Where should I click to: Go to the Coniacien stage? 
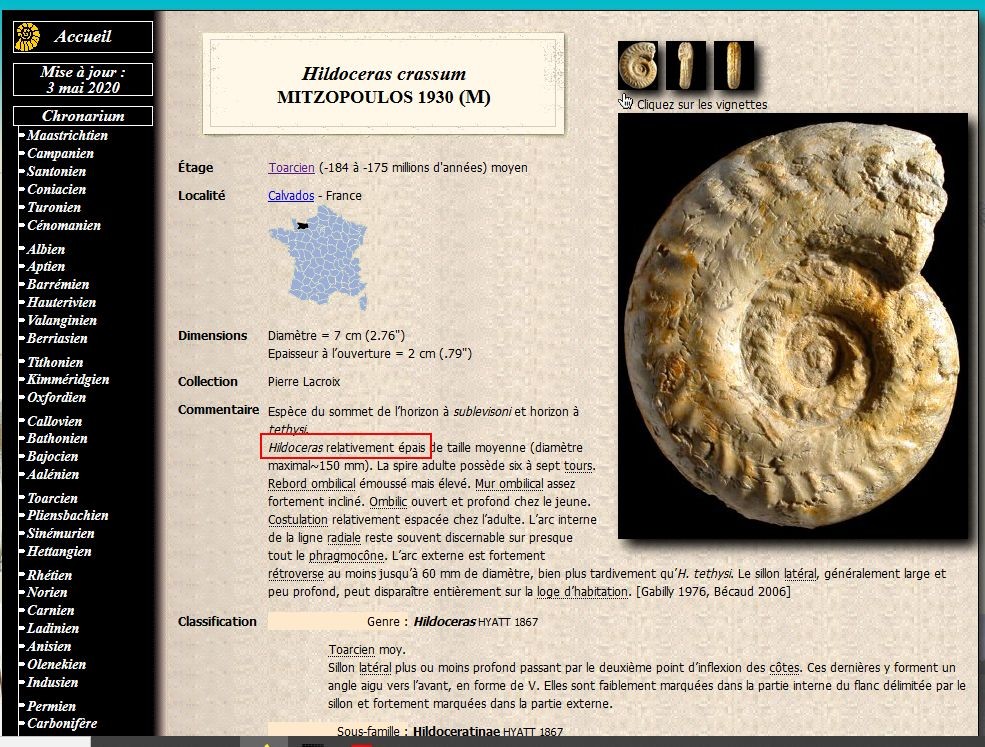[x=57, y=189]
